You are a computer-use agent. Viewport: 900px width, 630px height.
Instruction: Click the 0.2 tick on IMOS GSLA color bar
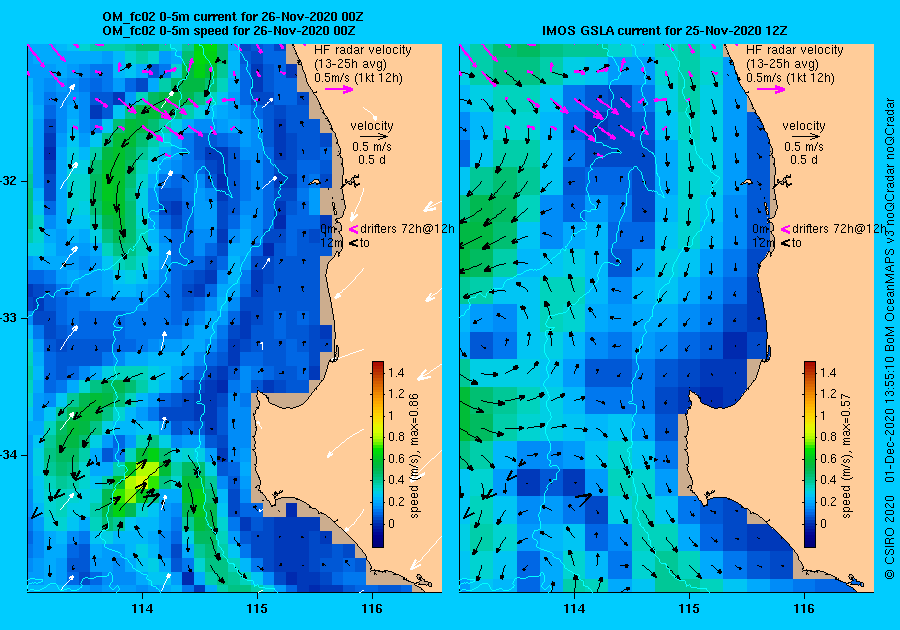coord(828,501)
